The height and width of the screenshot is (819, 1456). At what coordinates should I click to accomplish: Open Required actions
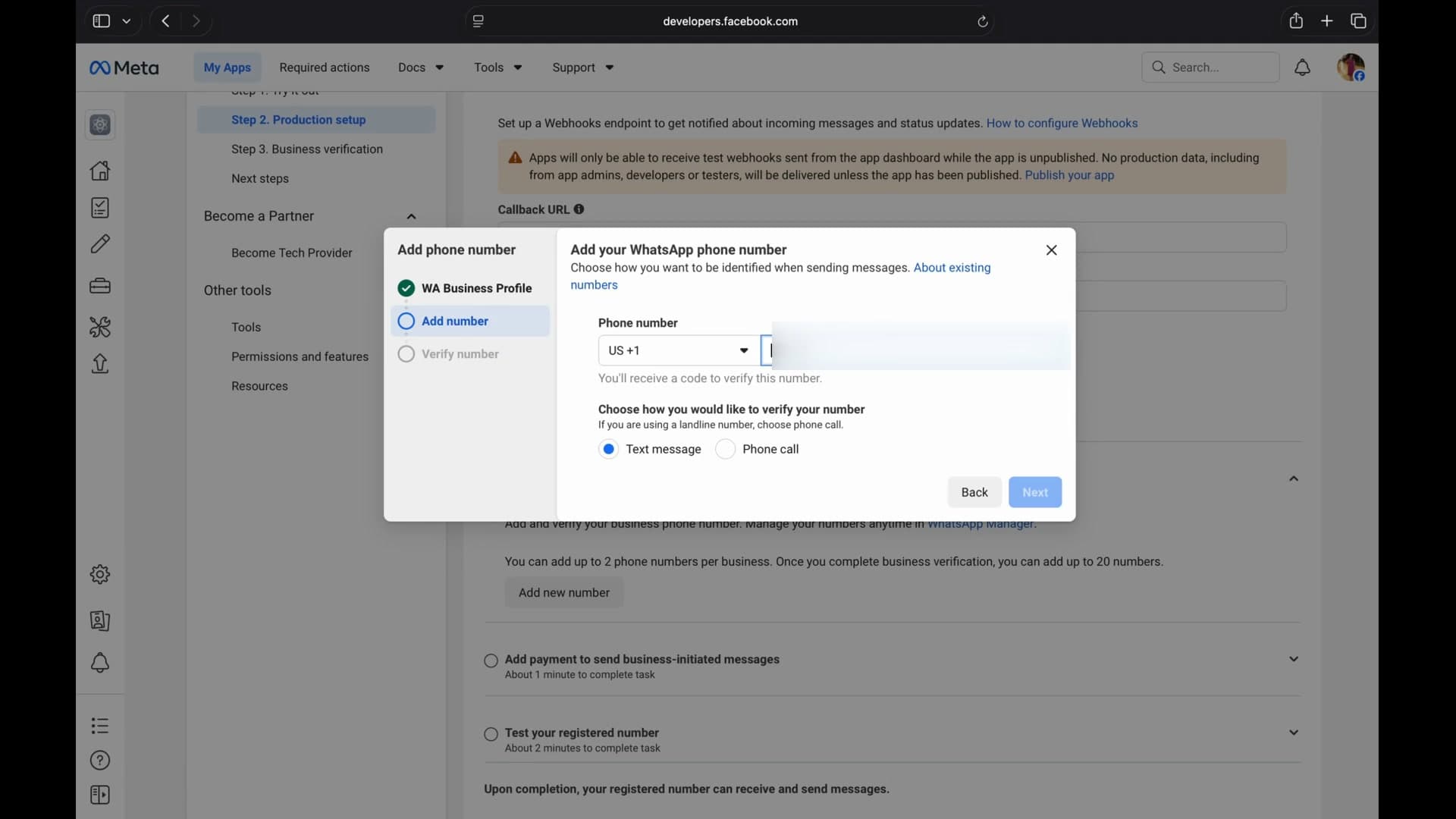[x=325, y=67]
